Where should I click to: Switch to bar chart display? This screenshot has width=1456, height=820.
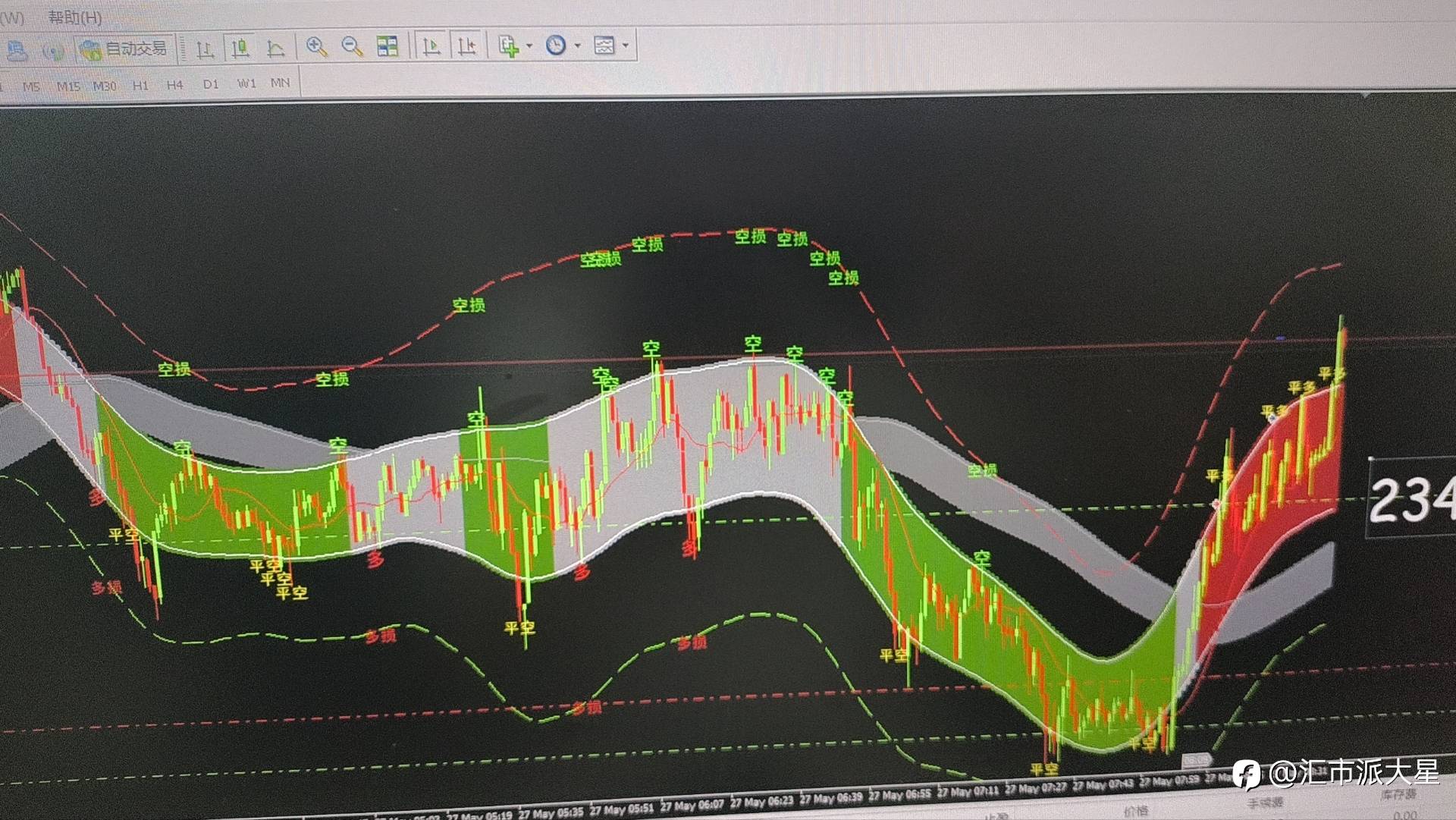click(x=204, y=49)
